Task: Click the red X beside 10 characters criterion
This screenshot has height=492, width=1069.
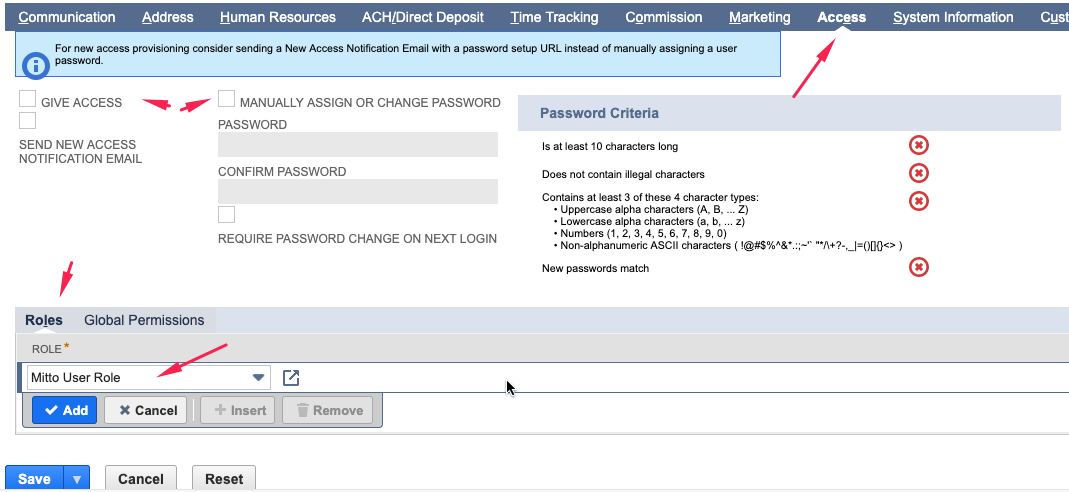Action: [918, 146]
